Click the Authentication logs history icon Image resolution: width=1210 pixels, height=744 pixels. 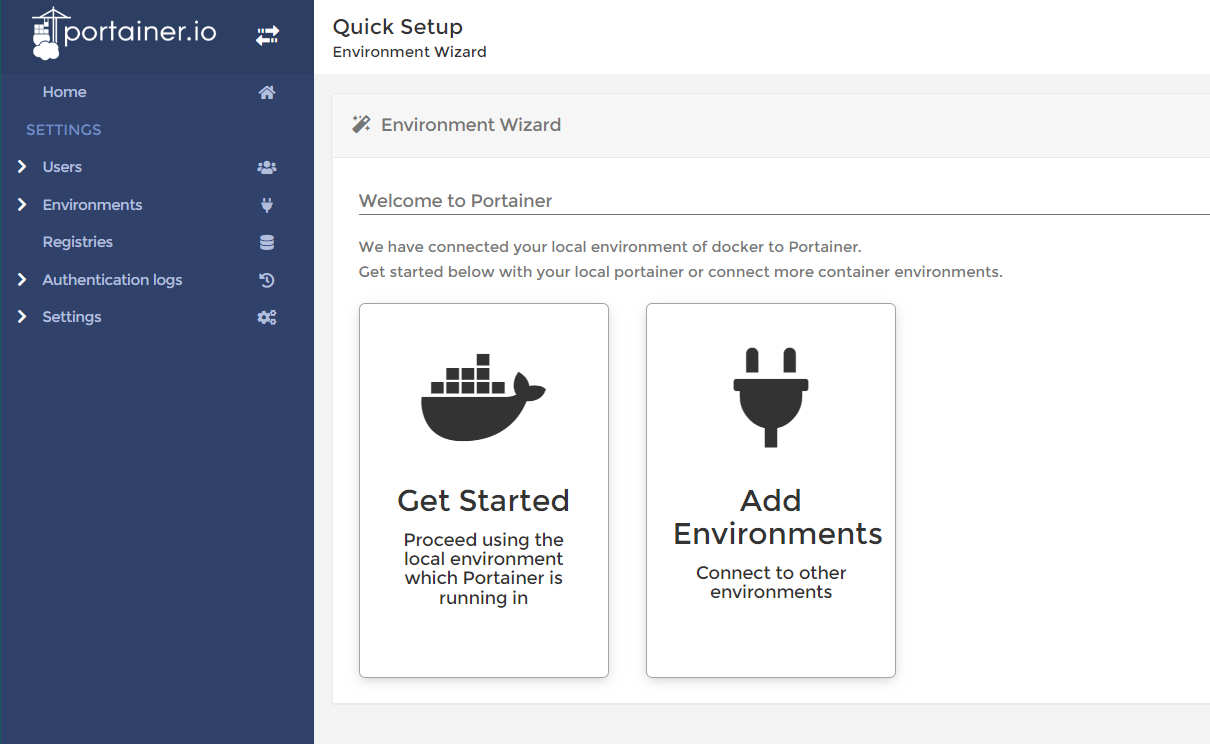[x=267, y=280]
